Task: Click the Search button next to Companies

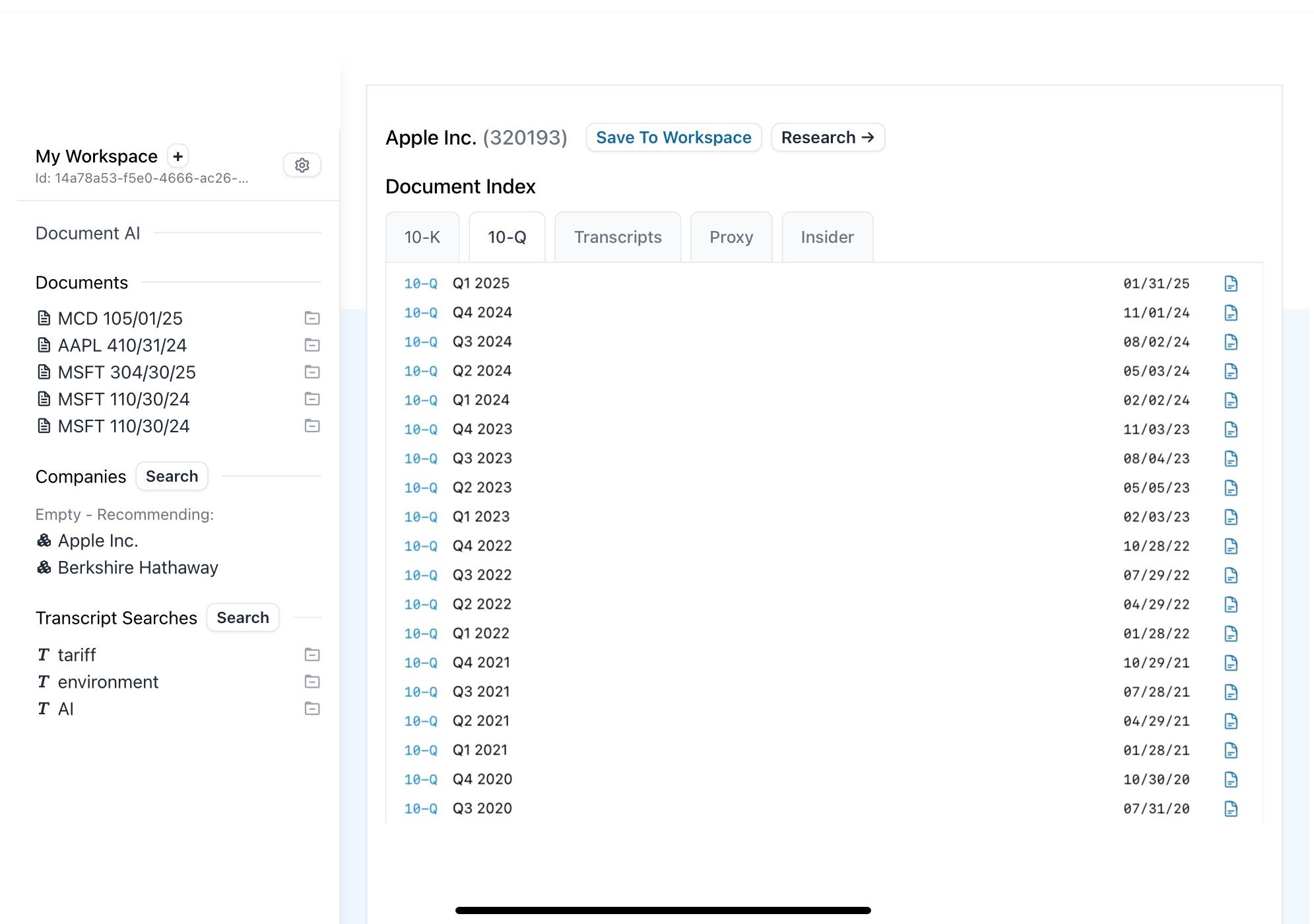Action: click(172, 477)
